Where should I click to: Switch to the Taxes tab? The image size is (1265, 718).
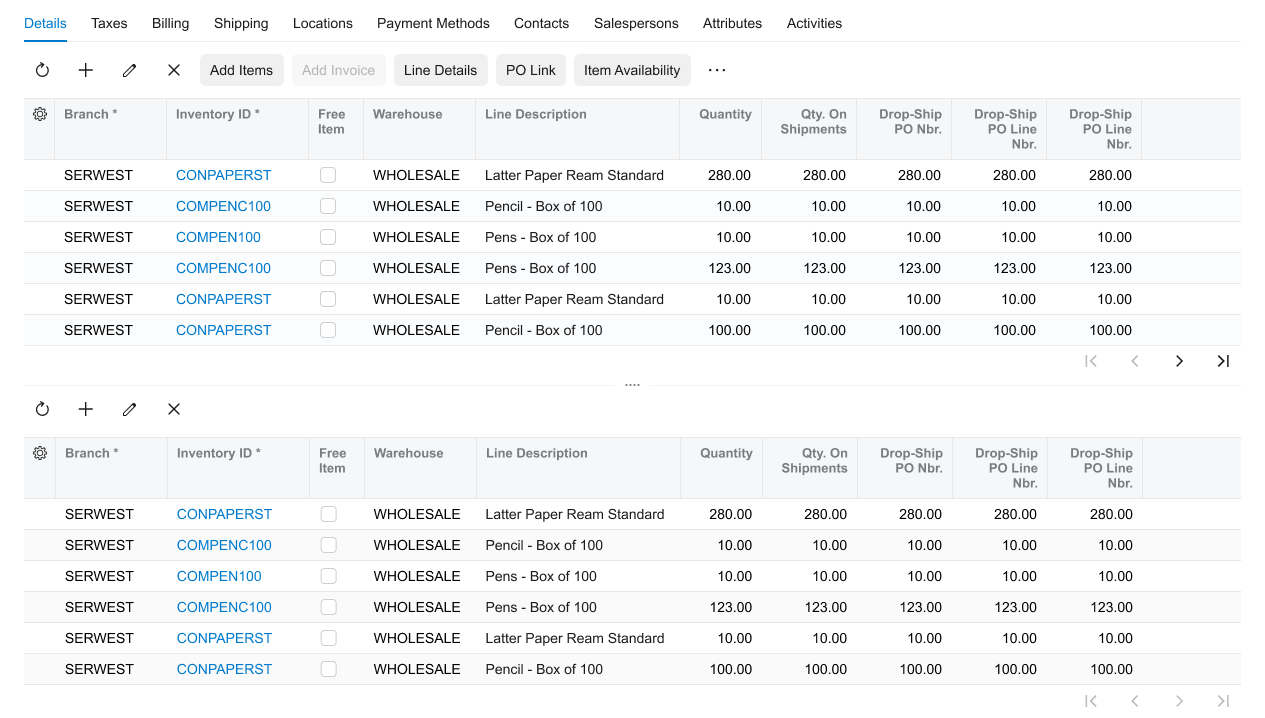[109, 23]
